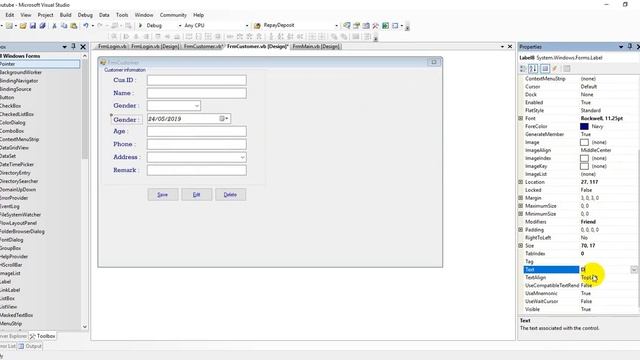
Task: Switch to the Output bottom tab
Action: [x=30, y=346]
